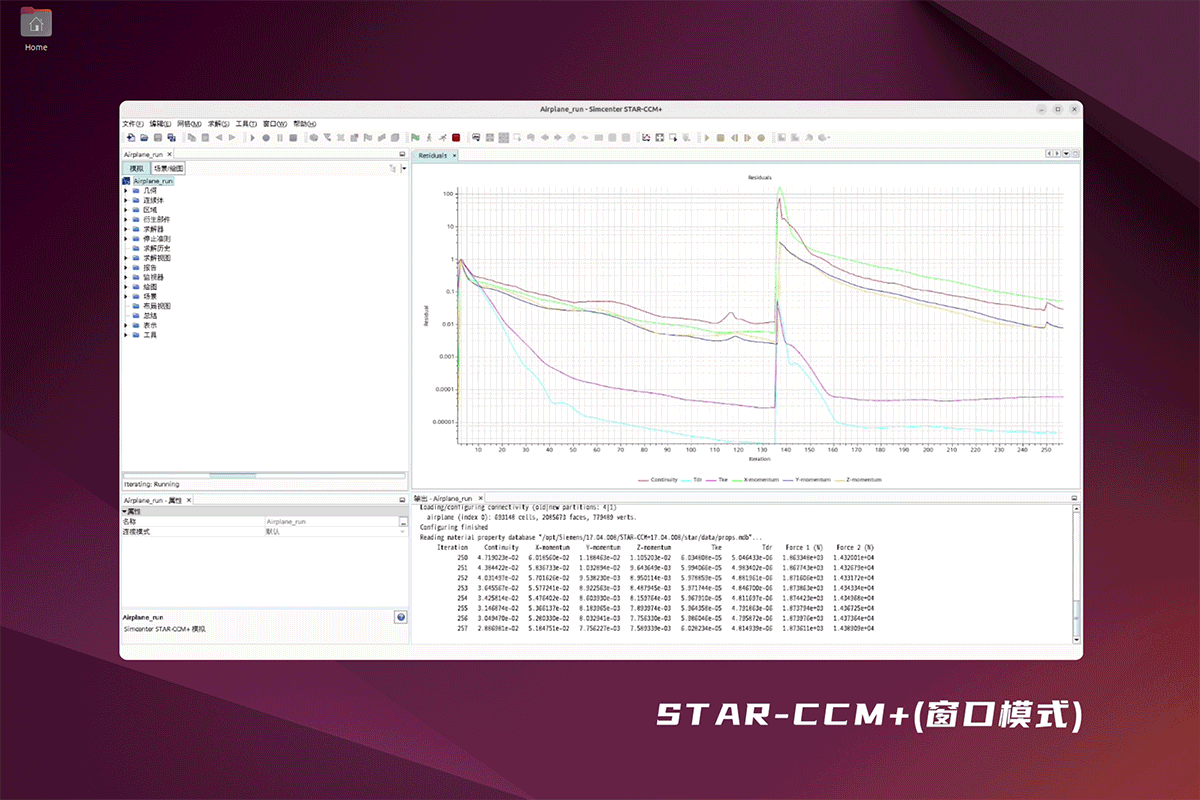Click the 几何 folder icon

[137, 190]
